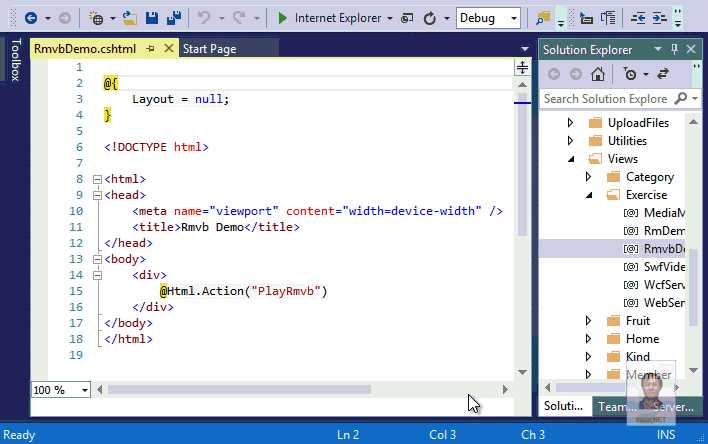Click the Save All icon

(174, 18)
